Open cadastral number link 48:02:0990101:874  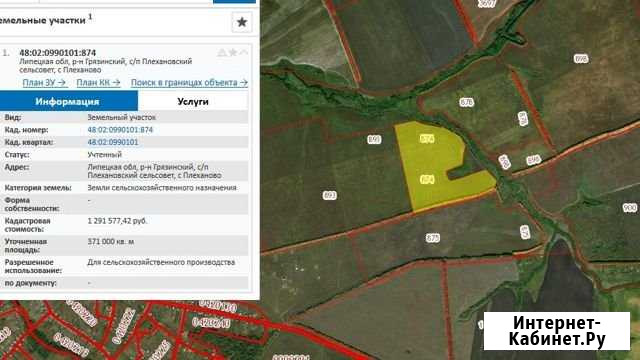120,130
